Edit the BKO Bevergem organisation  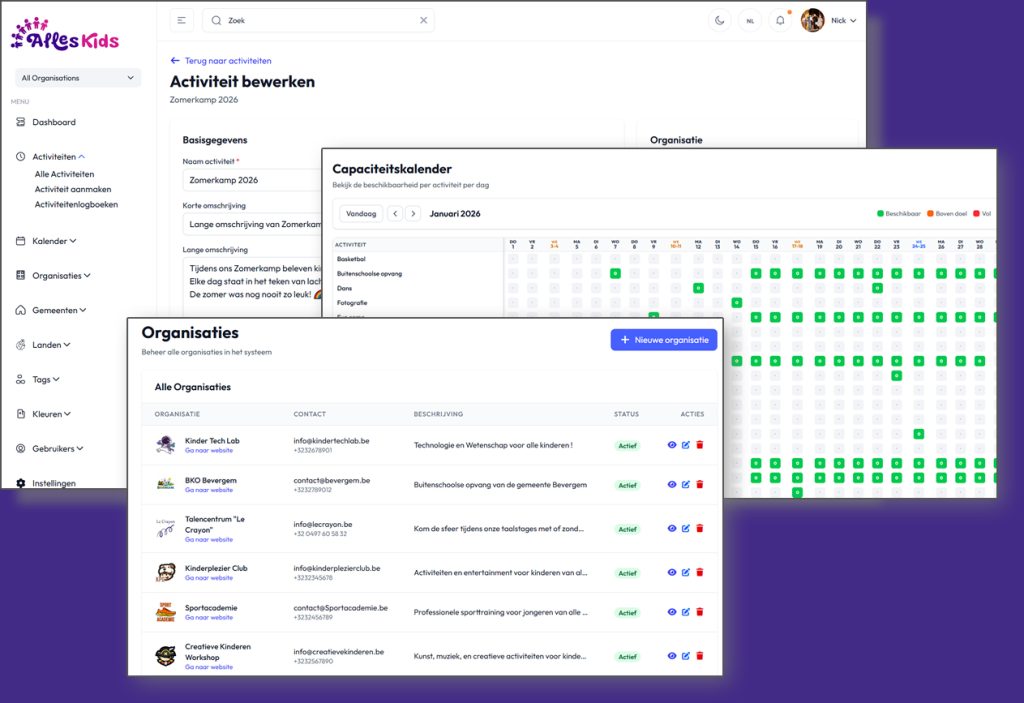coord(686,484)
